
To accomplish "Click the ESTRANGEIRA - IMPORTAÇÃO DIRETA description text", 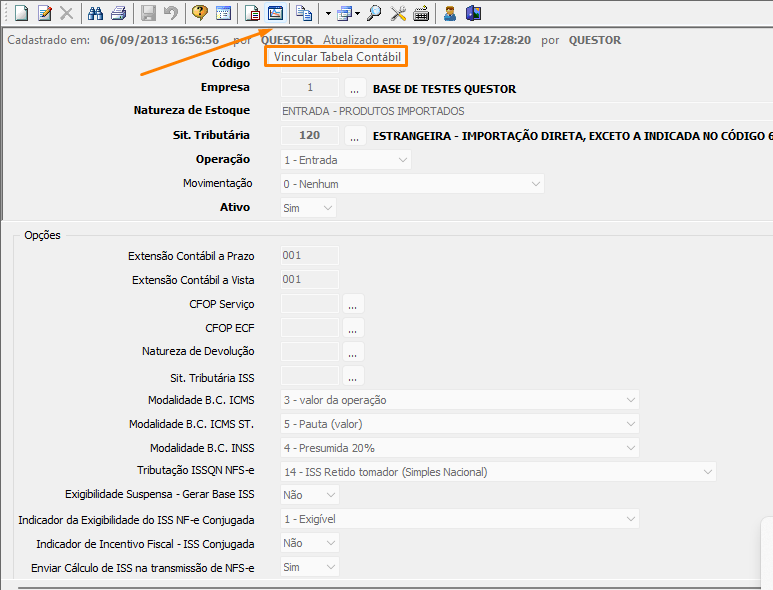I will [x=572, y=136].
